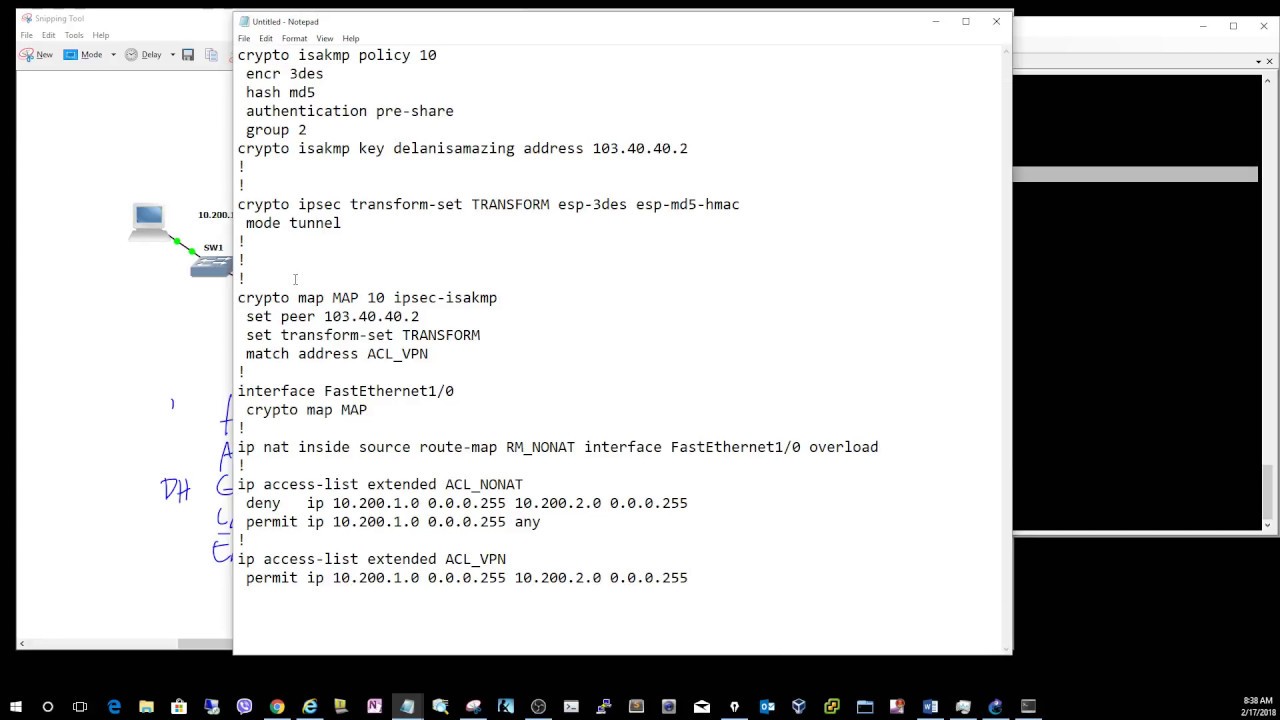Open the Snipping Tool File menu

pos(27,35)
